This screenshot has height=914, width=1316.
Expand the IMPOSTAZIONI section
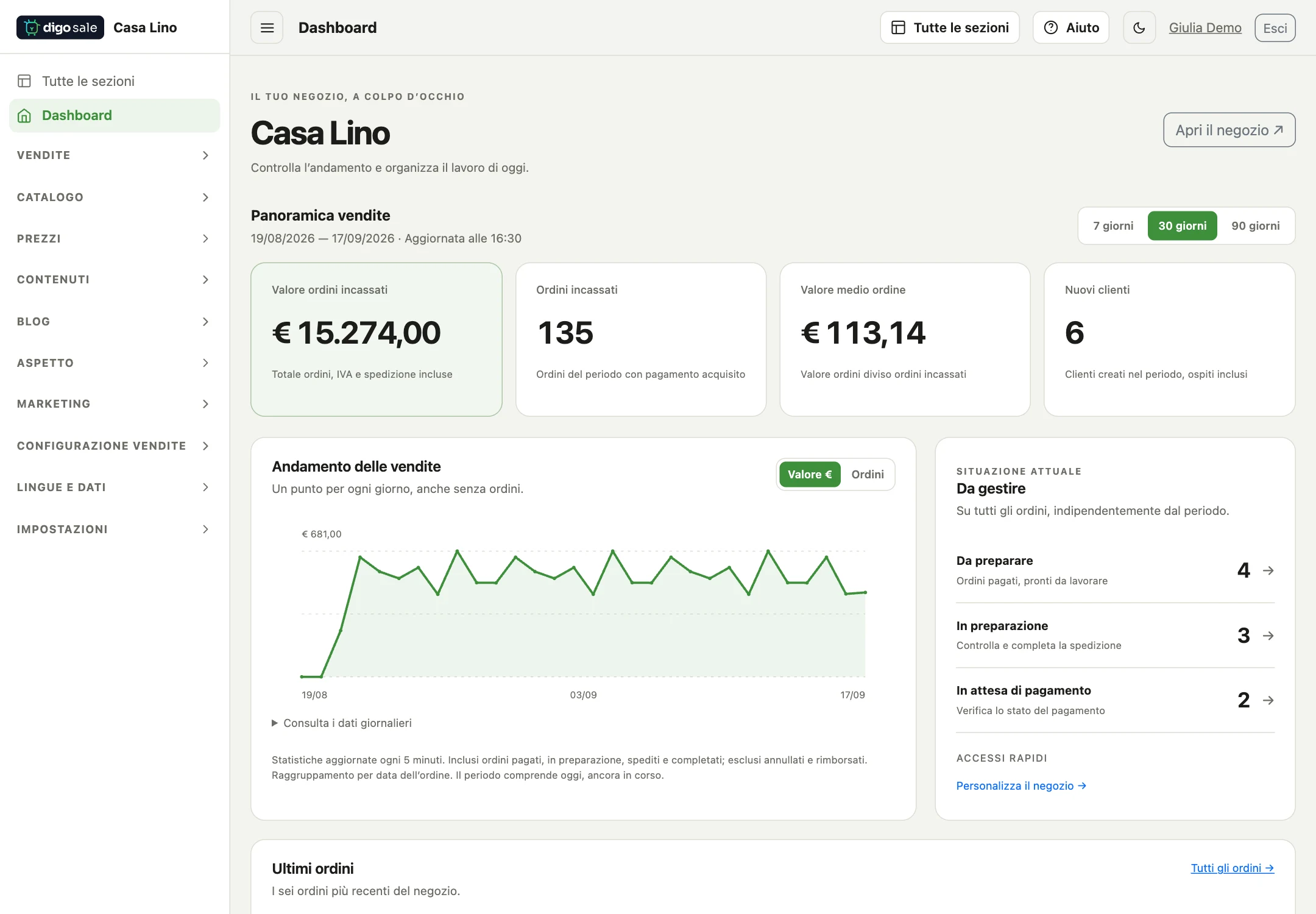pyautogui.click(x=115, y=529)
